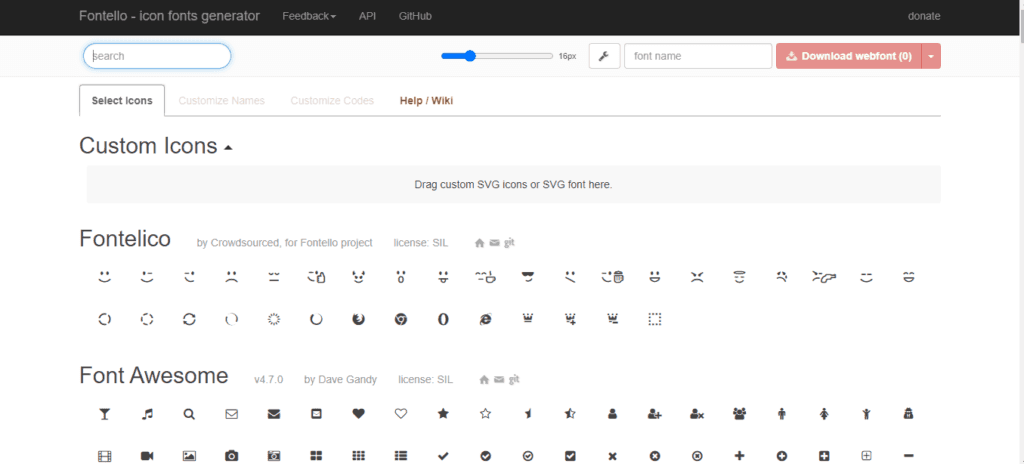Open the donate link
The width and height of the screenshot is (1024, 464).
coord(924,16)
